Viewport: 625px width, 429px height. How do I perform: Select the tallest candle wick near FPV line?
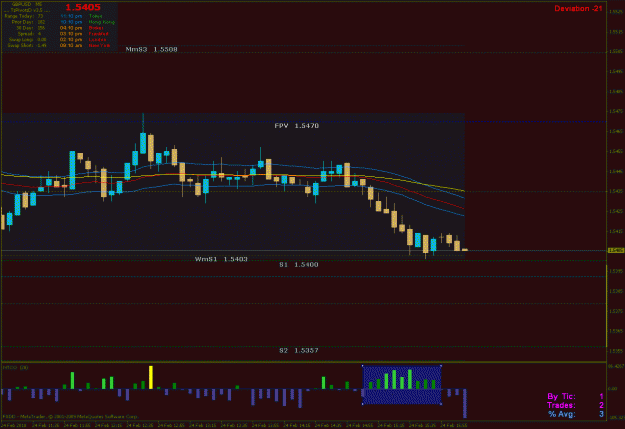(143, 123)
